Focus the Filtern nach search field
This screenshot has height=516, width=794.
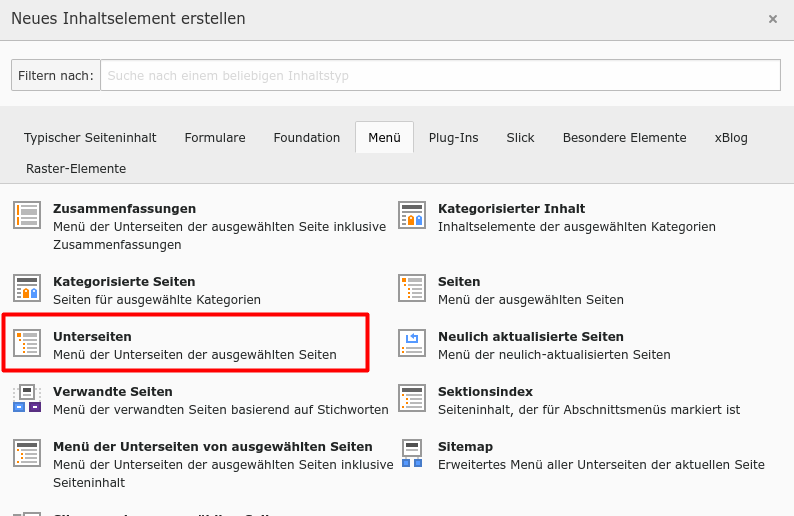tap(440, 75)
